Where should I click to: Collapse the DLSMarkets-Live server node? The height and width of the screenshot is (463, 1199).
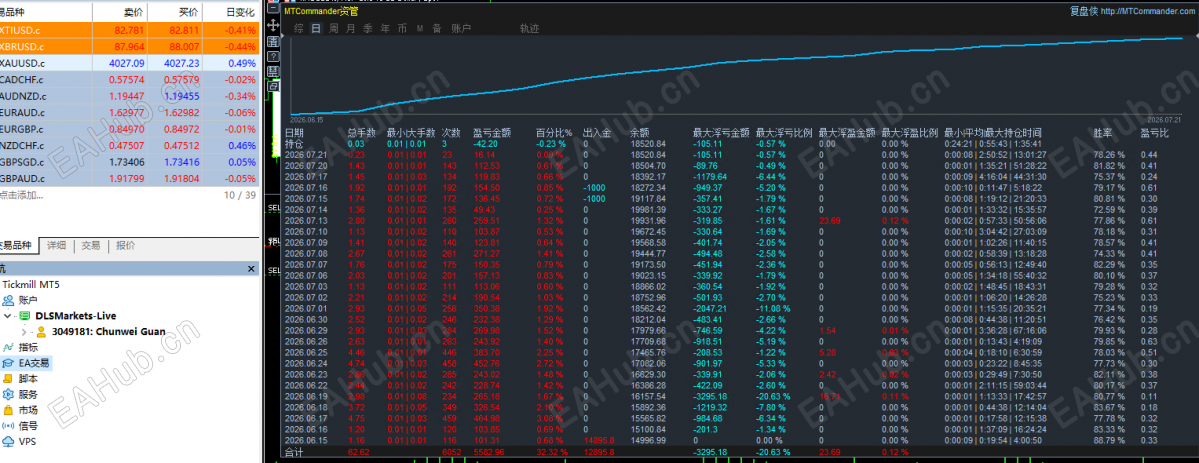click(8, 315)
